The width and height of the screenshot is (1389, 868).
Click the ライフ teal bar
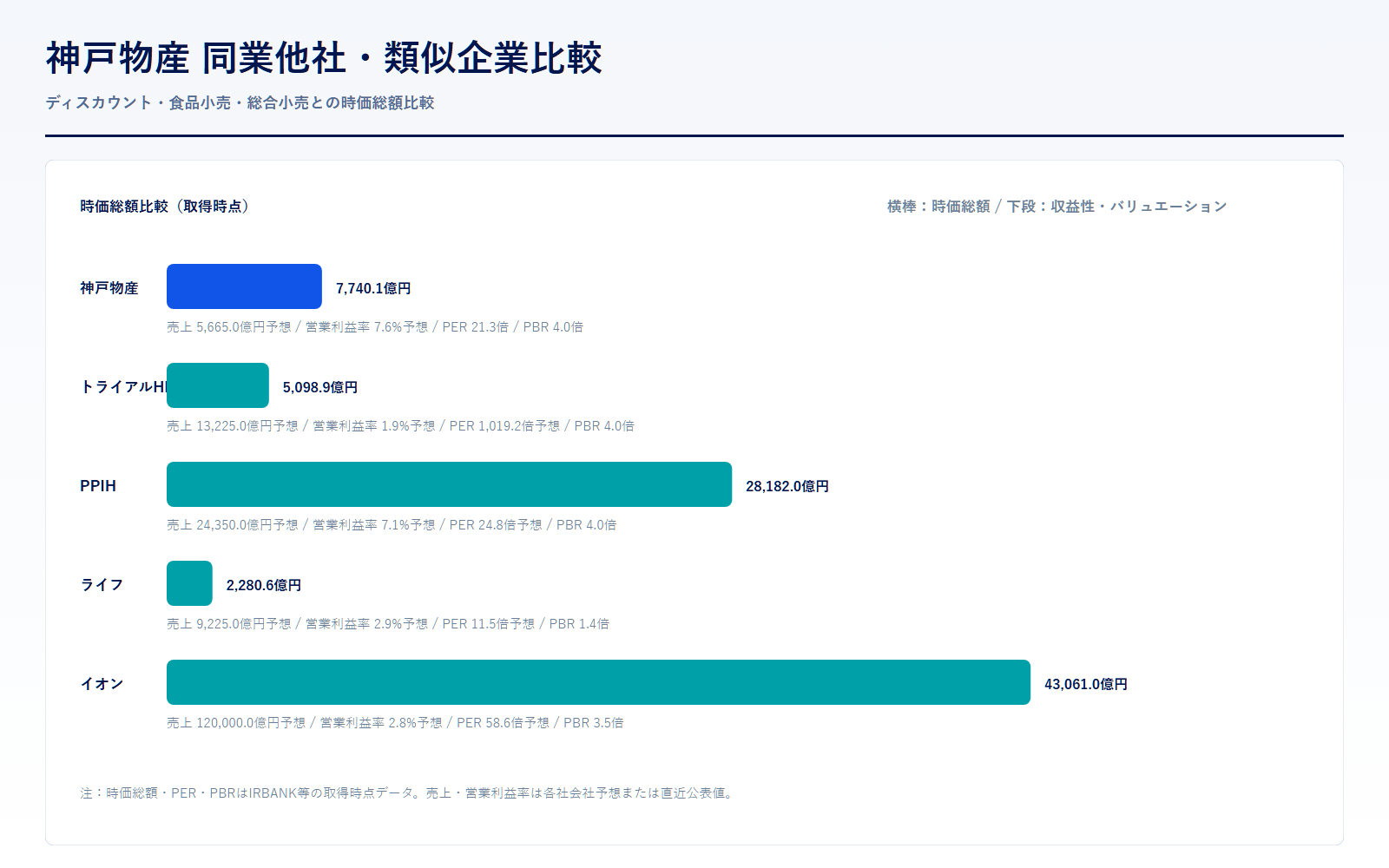189,583
